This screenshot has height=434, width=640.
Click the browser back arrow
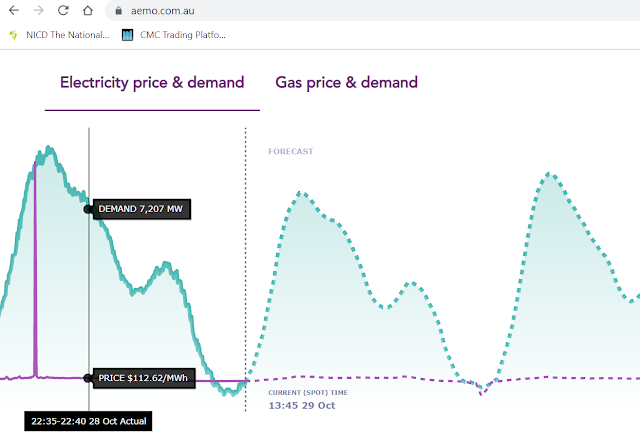point(13,11)
